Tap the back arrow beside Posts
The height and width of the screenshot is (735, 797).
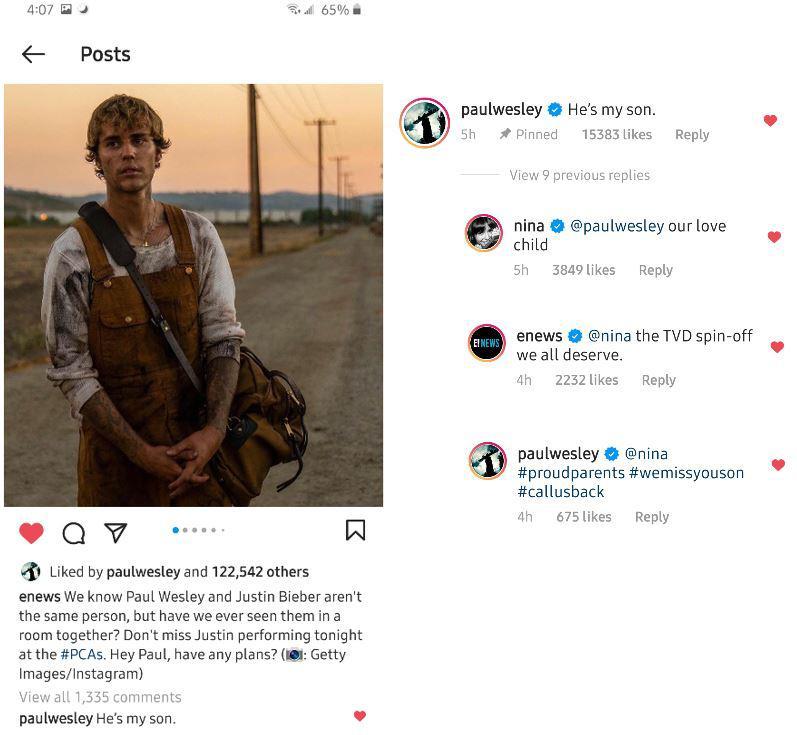pos(33,54)
